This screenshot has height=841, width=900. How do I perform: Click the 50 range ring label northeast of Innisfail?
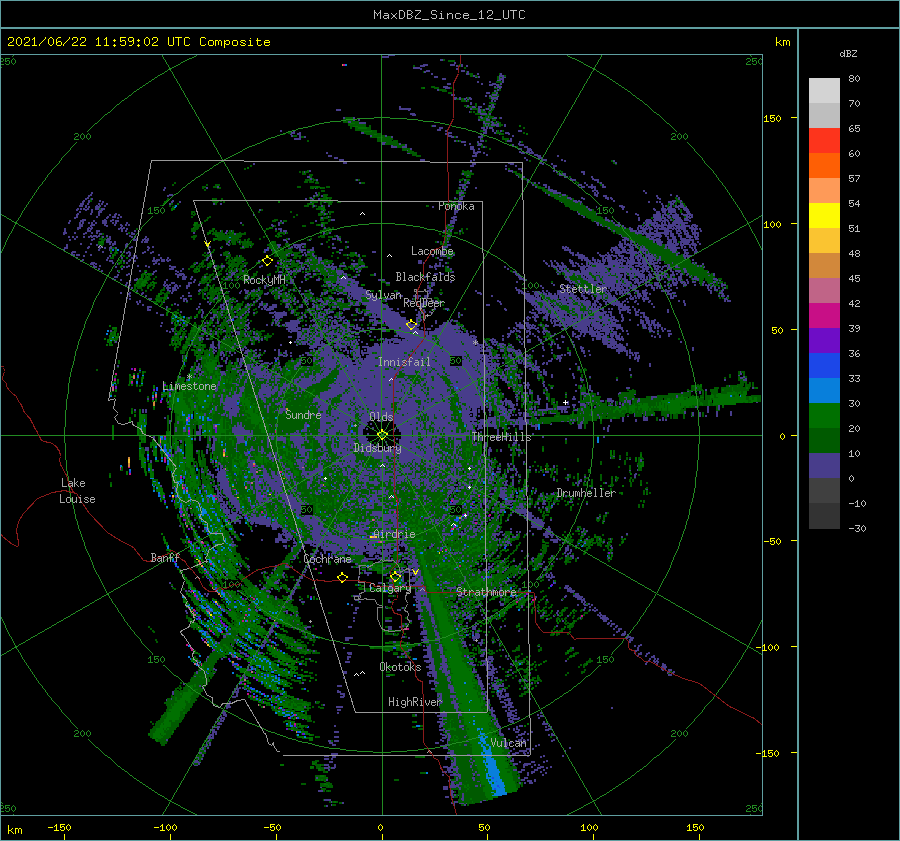pos(455,361)
